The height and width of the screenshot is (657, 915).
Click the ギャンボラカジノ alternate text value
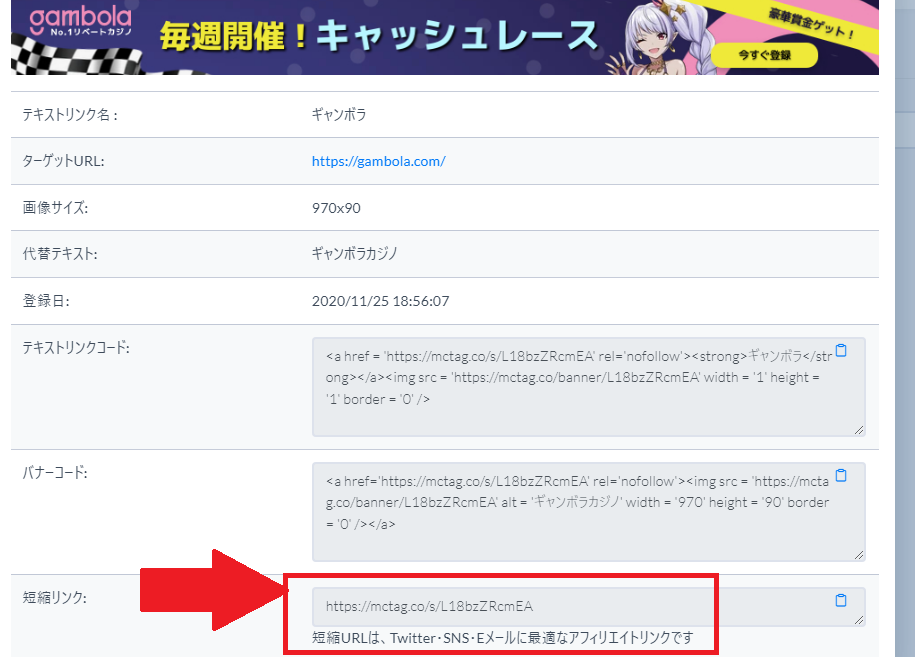[355, 254]
